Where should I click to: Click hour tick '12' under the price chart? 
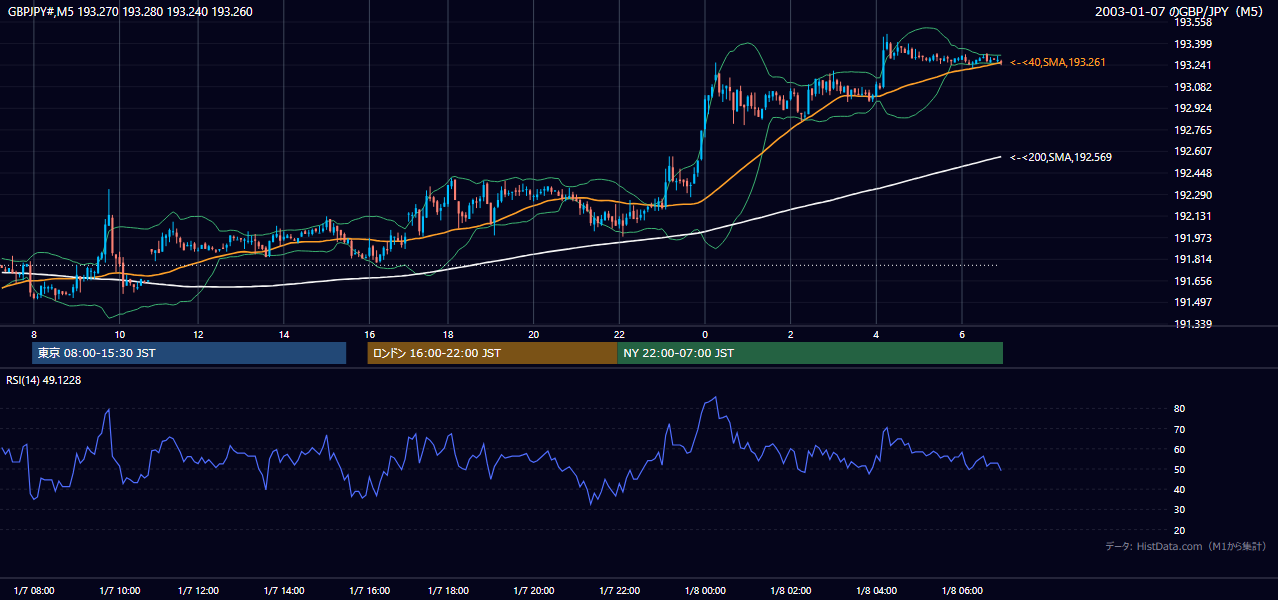click(198, 335)
